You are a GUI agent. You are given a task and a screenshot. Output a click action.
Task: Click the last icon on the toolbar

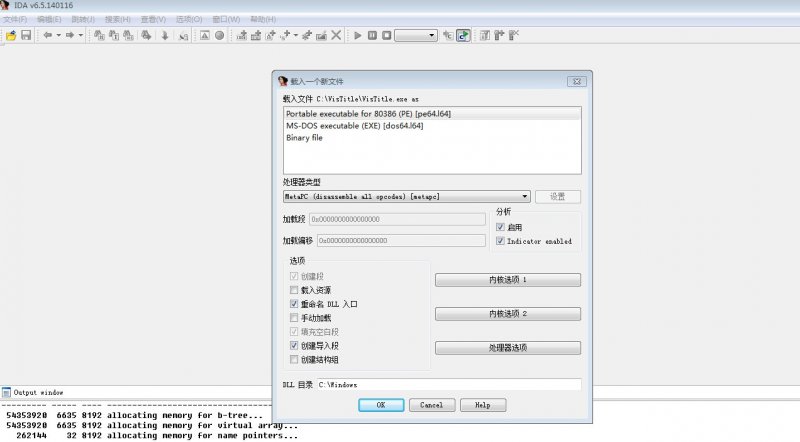tap(514, 35)
